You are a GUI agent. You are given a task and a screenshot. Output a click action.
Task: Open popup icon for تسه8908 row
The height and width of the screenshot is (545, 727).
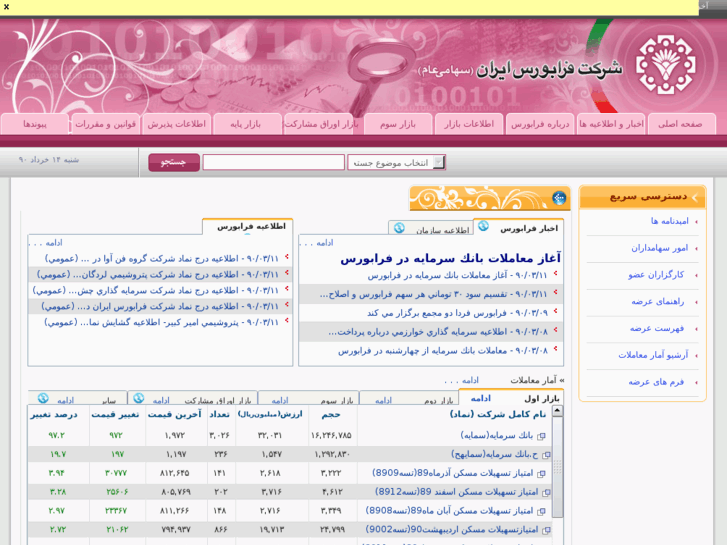point(541,512)
